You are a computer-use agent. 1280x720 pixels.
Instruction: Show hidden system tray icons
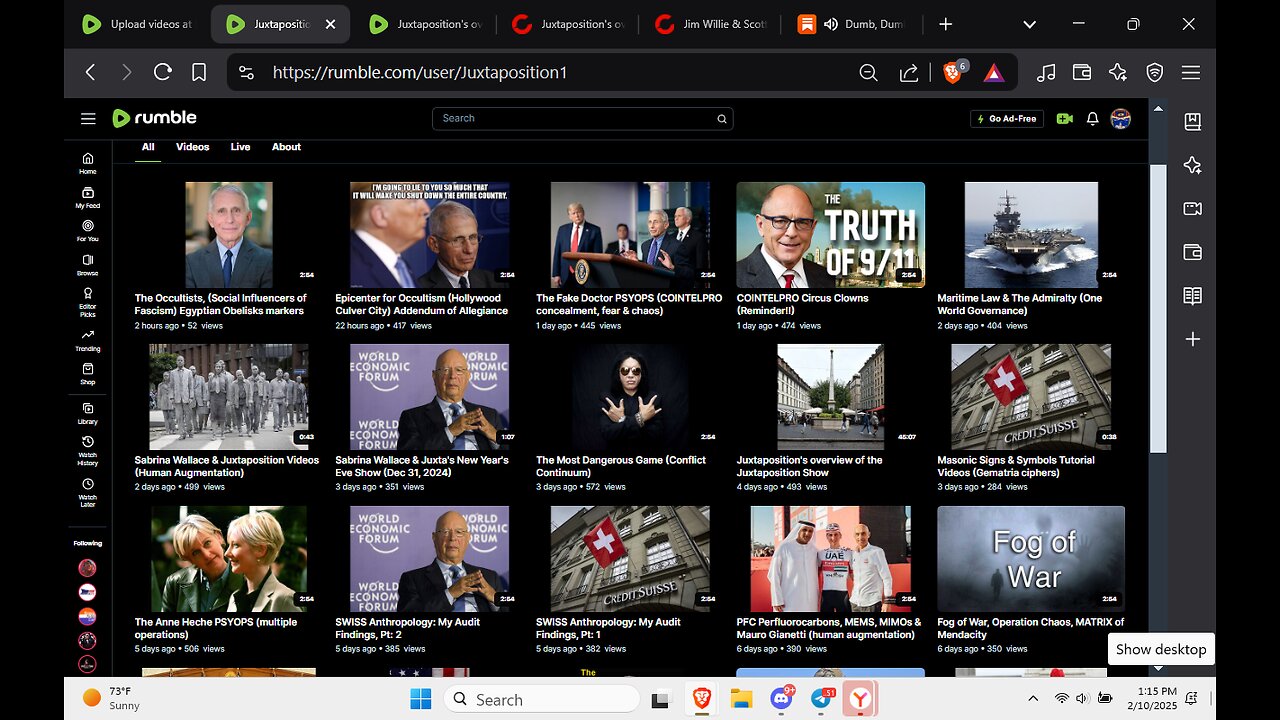[x=1033, y=698]
